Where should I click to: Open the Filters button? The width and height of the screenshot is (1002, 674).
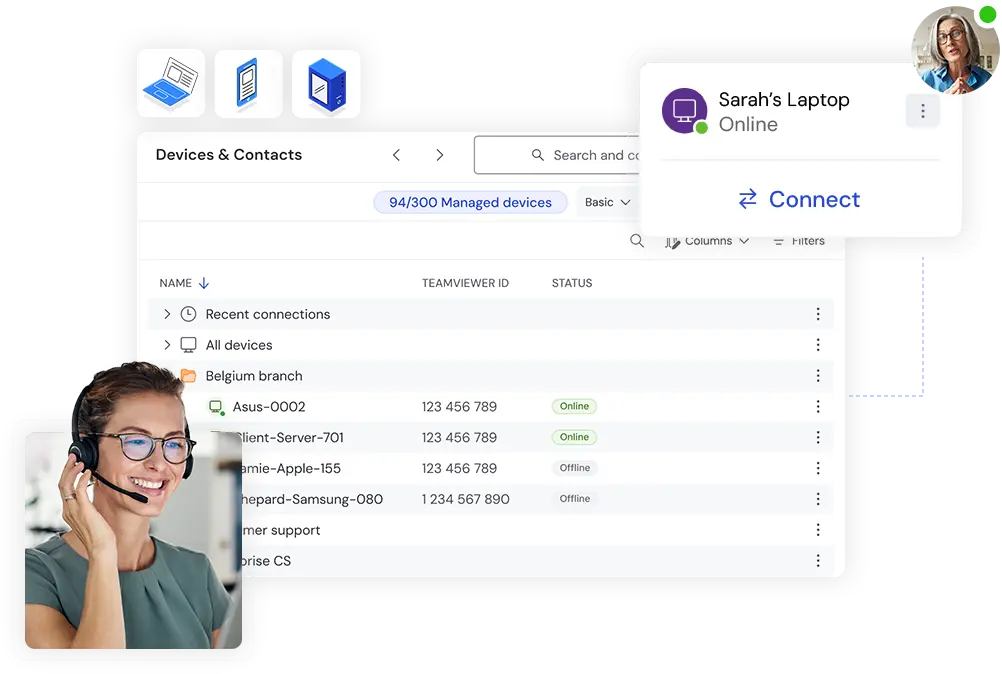coord(799,241)
